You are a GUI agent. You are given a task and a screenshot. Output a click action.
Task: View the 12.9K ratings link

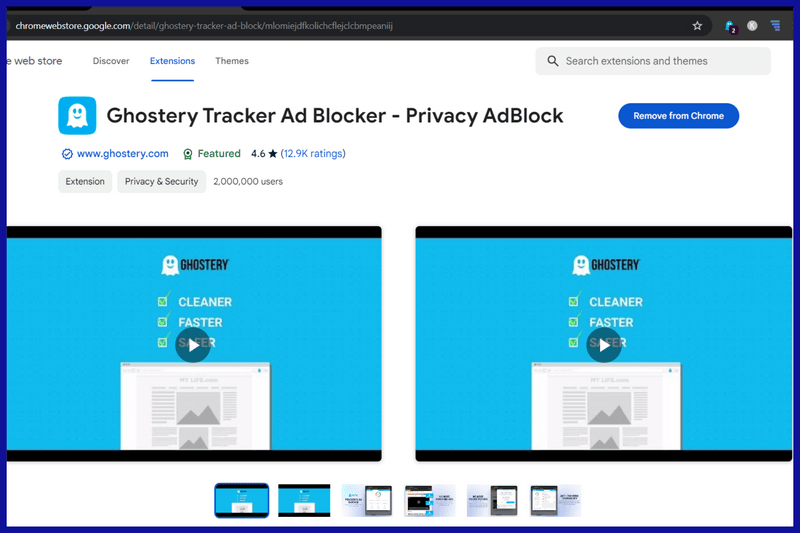[x=313, y=154]
